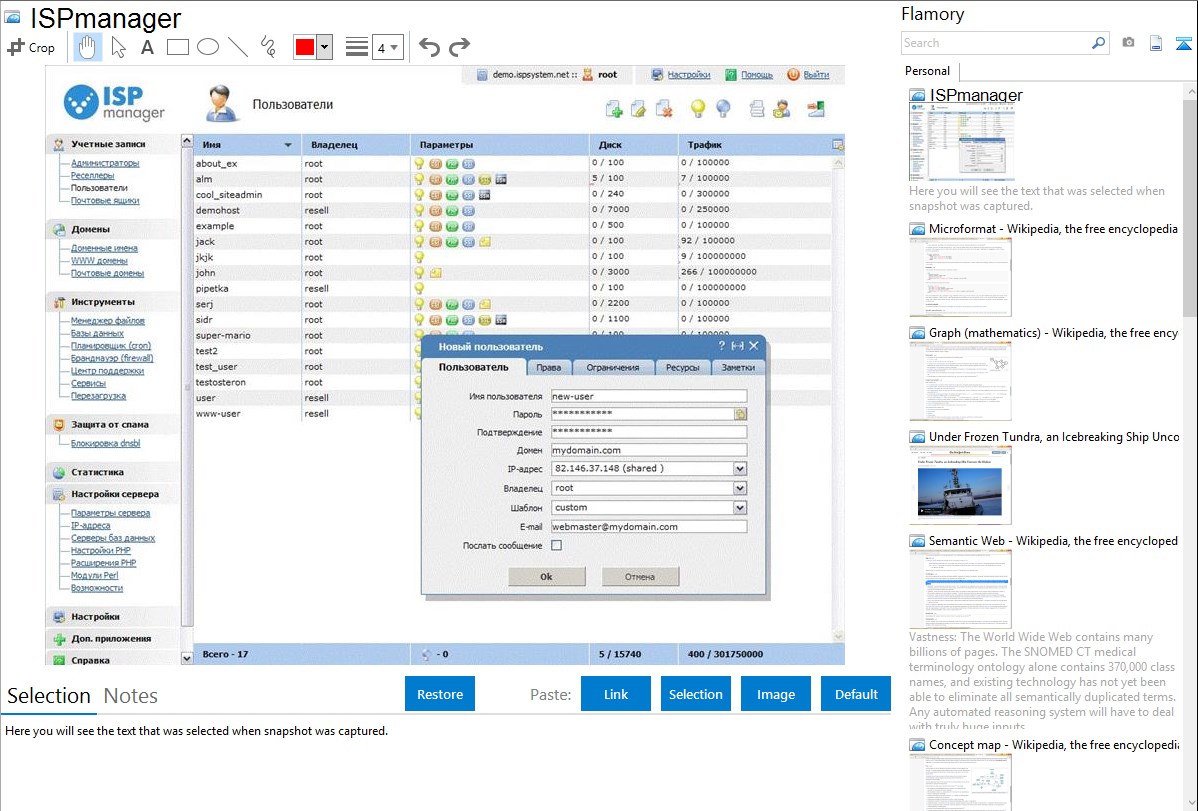This screenshot has width=1198, height=811.
Task: Open the color picker dropdown arrow
Action: click(x=324, y=47)
